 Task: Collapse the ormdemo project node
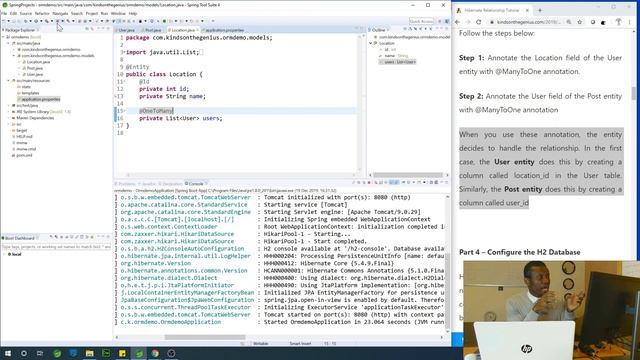click(3, 37)
